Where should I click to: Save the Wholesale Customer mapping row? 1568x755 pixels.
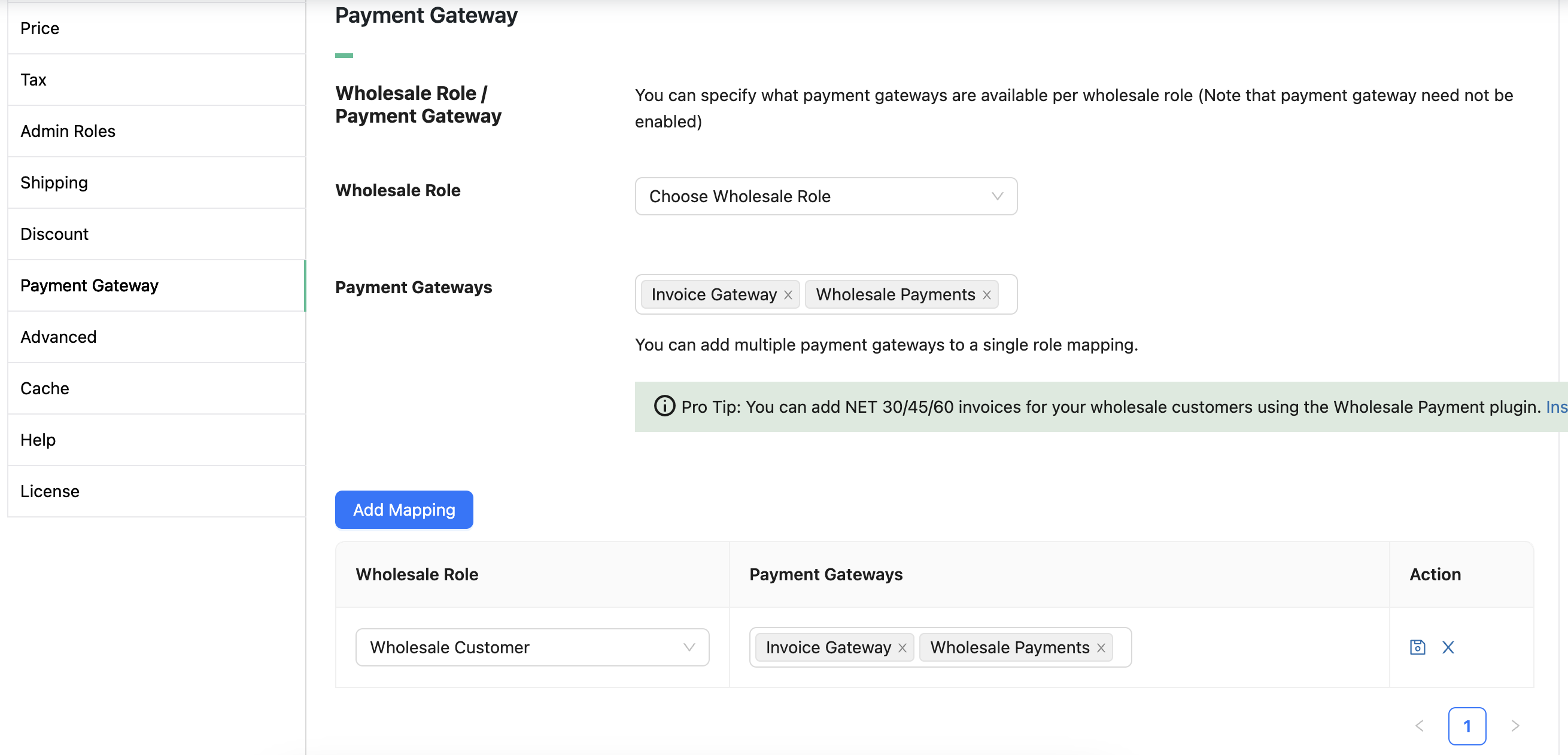click(x=1418, y=647)
